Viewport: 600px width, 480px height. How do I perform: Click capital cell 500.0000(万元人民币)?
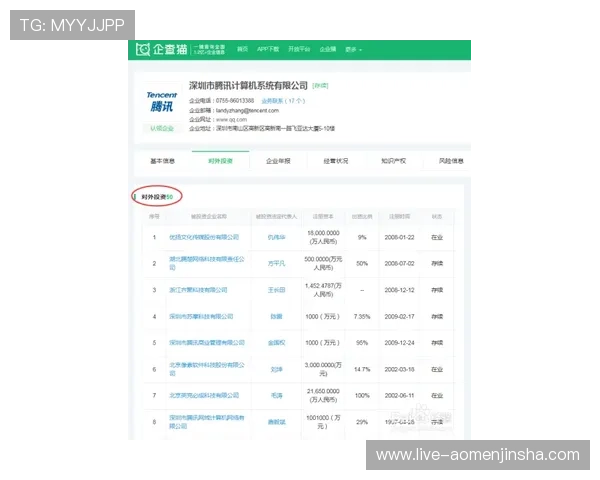(323, 263)
